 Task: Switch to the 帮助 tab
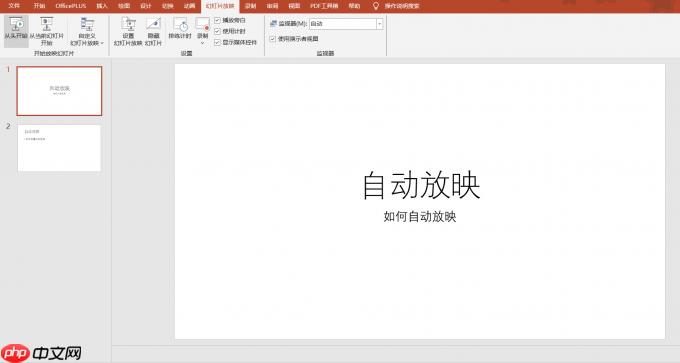point(354,6)
